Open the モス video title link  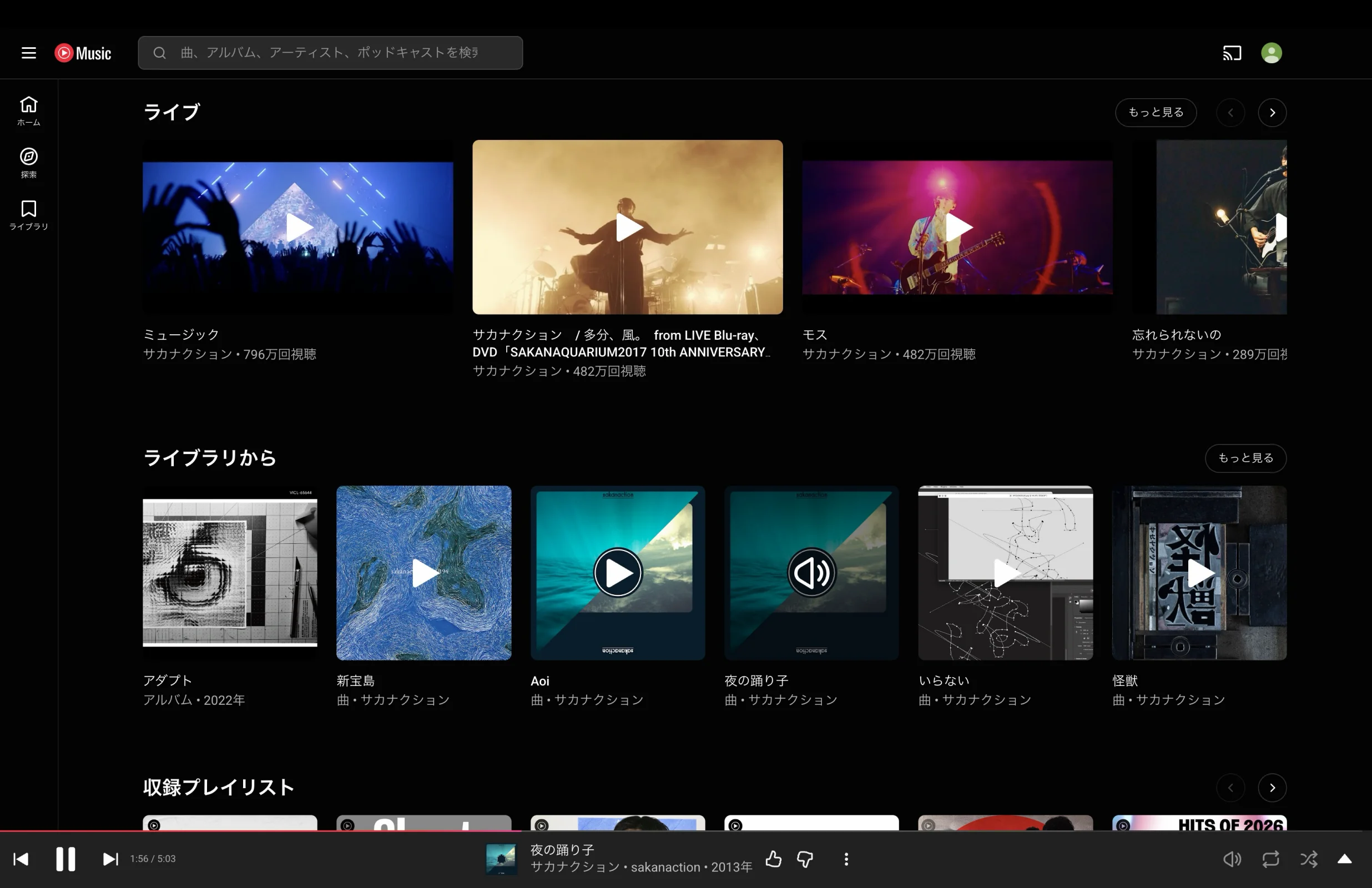click(815, 335)
